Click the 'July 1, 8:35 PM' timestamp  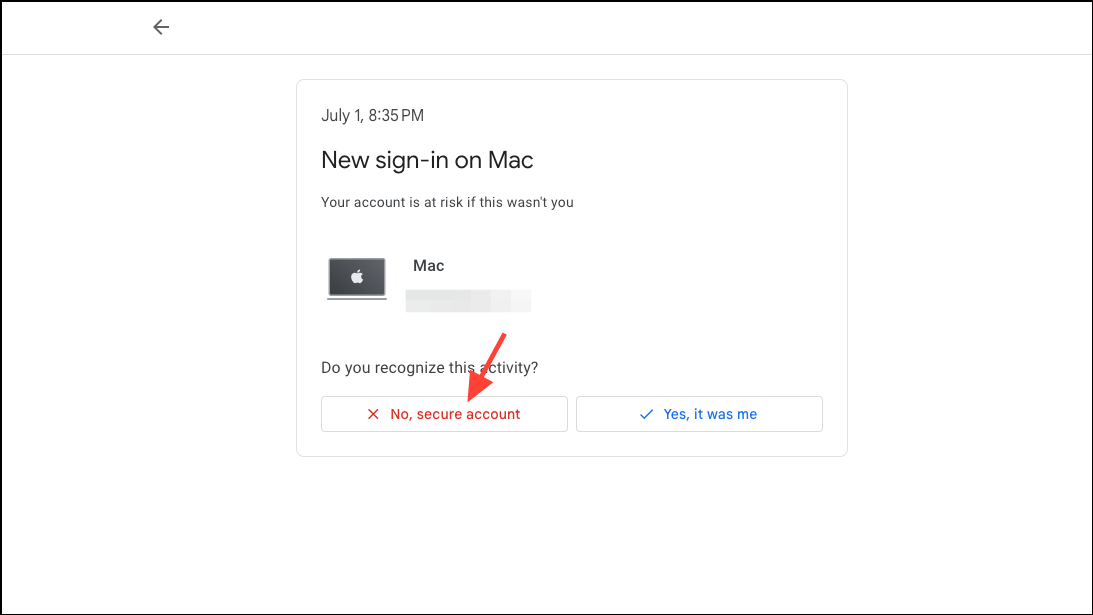tap(372, 116)
